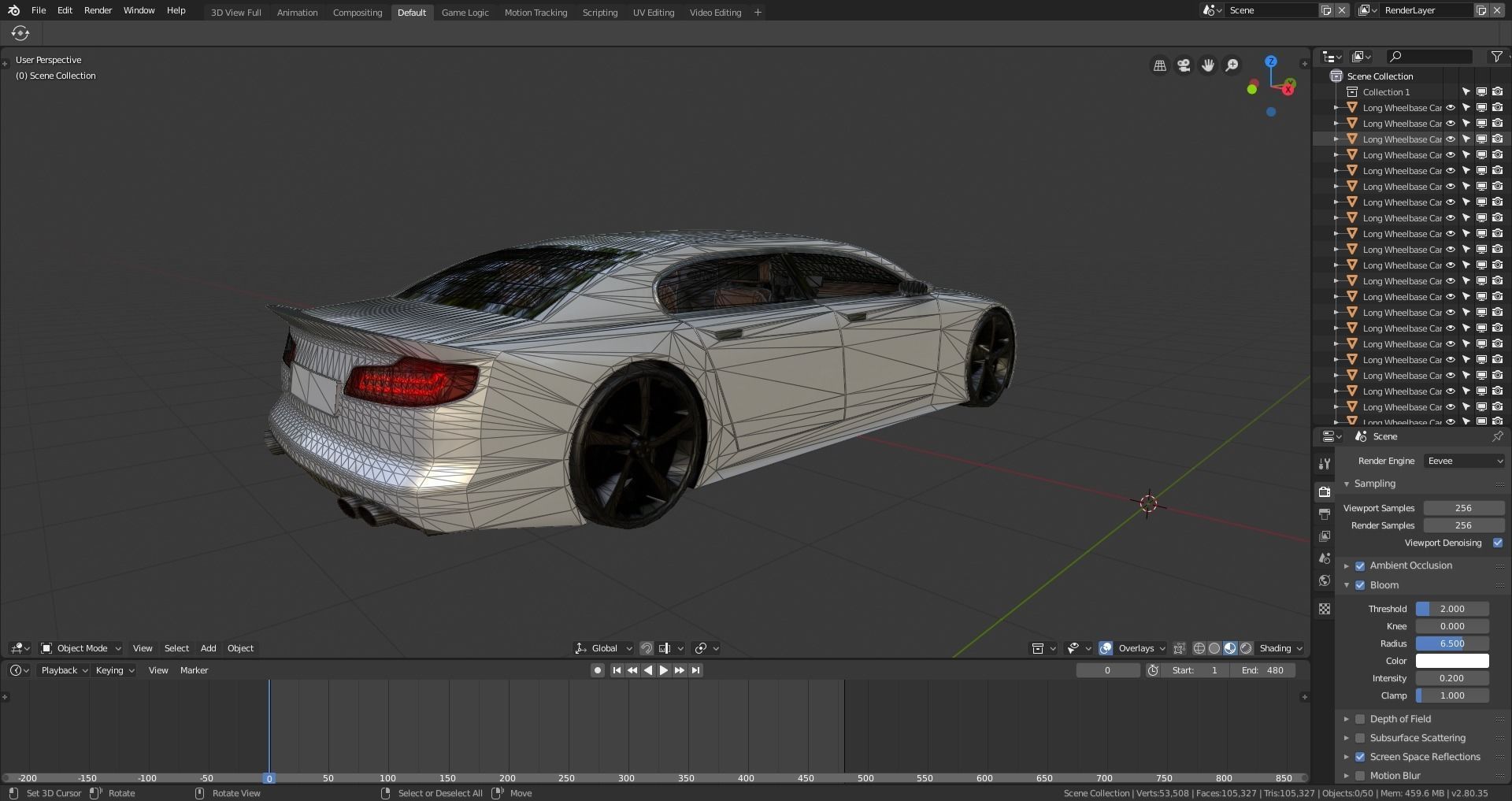Collapse the Bloom panel arrow

pyautogui.click(x=1347, y=585)
